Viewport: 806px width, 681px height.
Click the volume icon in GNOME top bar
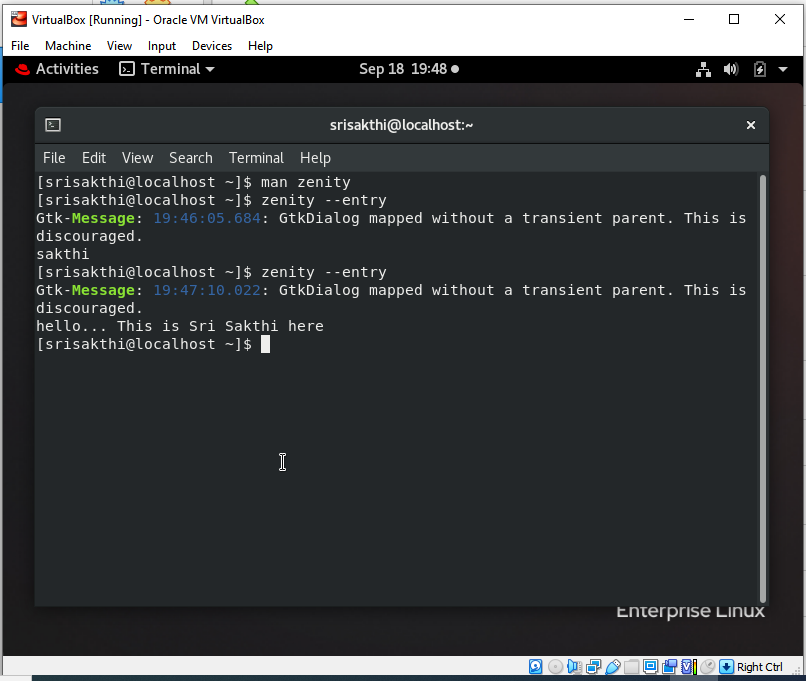731,69
